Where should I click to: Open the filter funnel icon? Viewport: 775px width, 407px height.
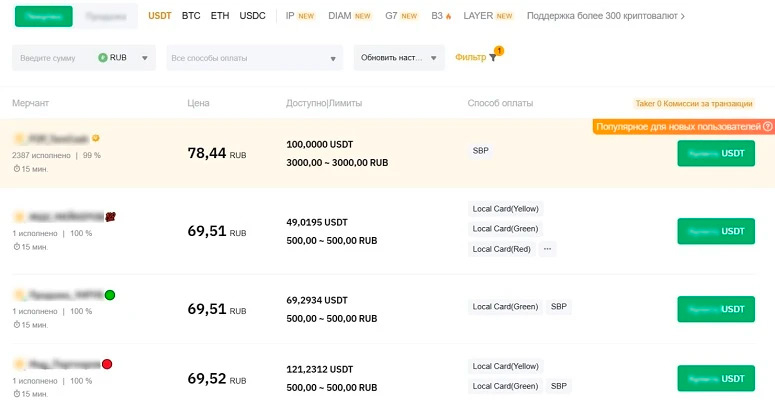(x=492, y=58)
